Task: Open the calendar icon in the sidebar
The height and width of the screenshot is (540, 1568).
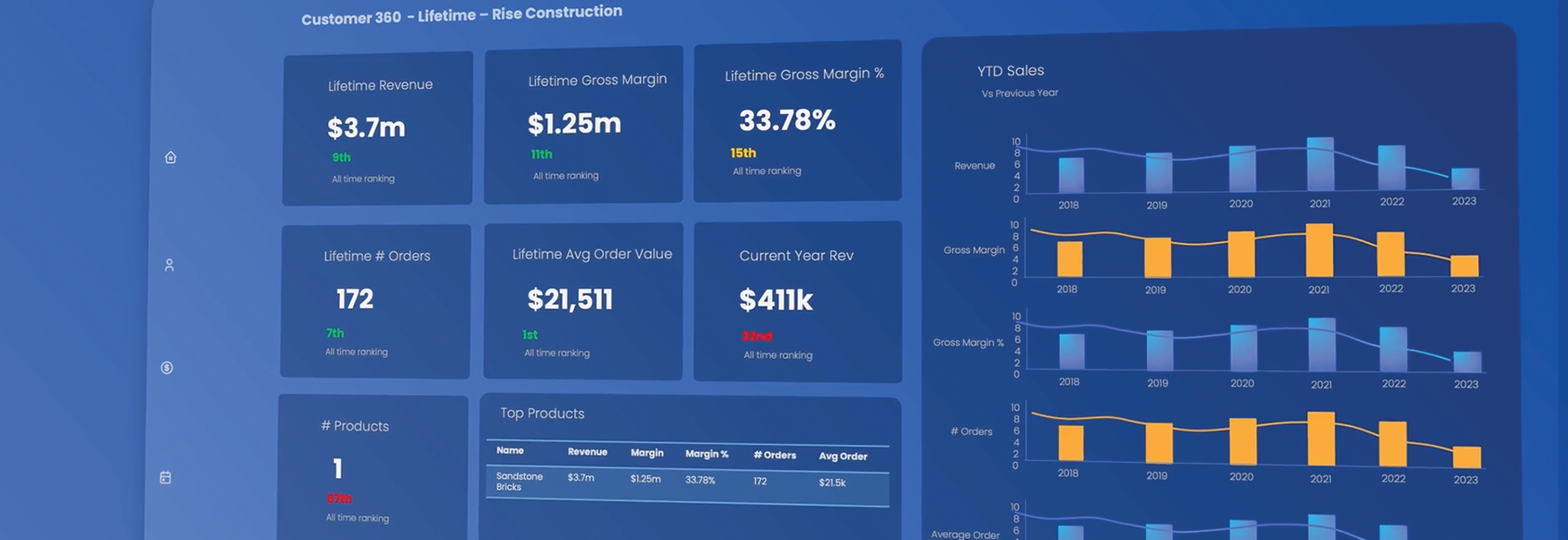Action: pos(165,478)
